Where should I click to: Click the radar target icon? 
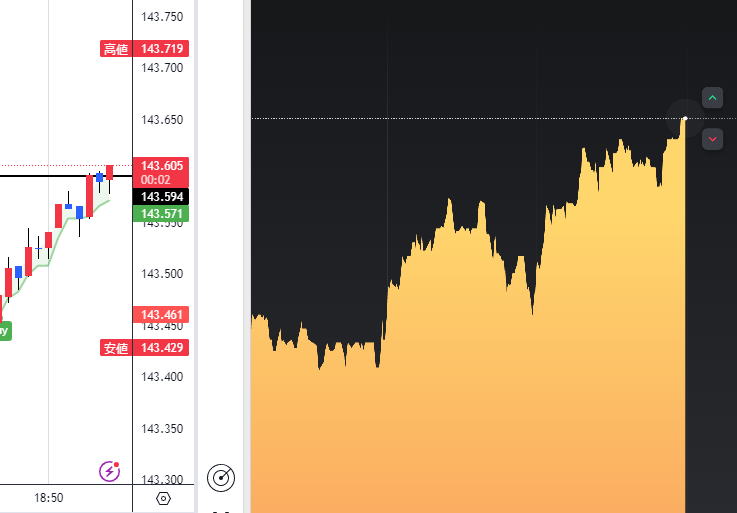[221, 478]
